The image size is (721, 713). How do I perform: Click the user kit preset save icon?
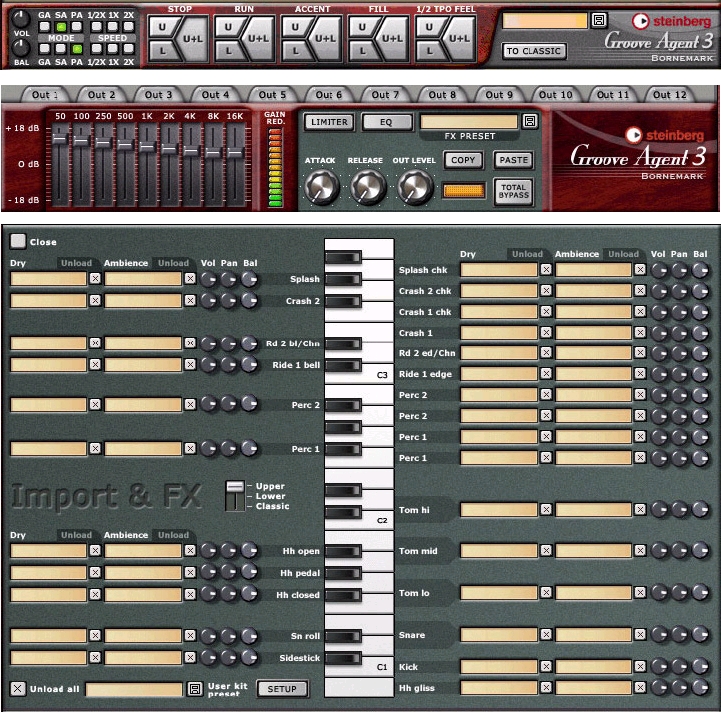point(195,689)
